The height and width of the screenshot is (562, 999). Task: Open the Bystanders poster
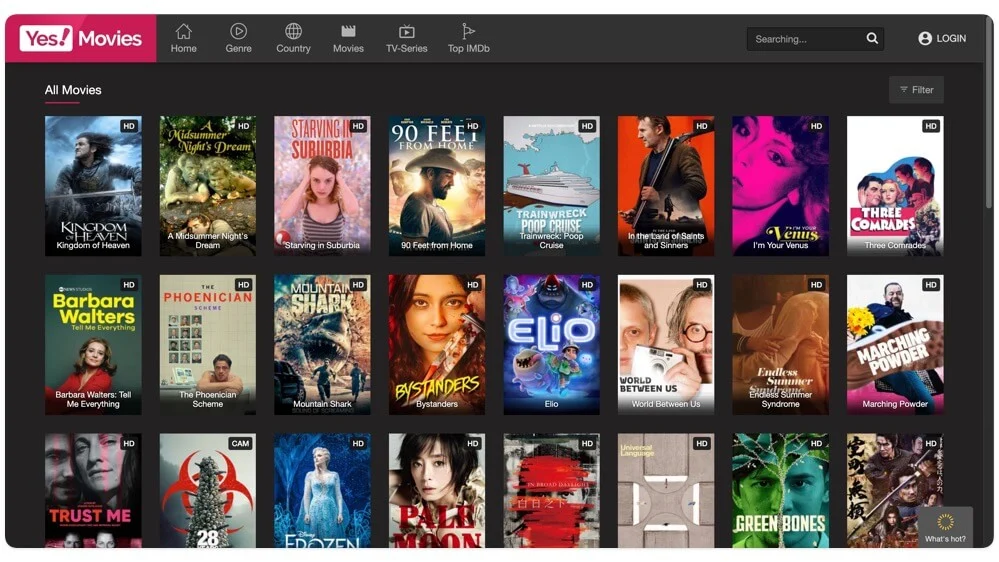(437, 345)
